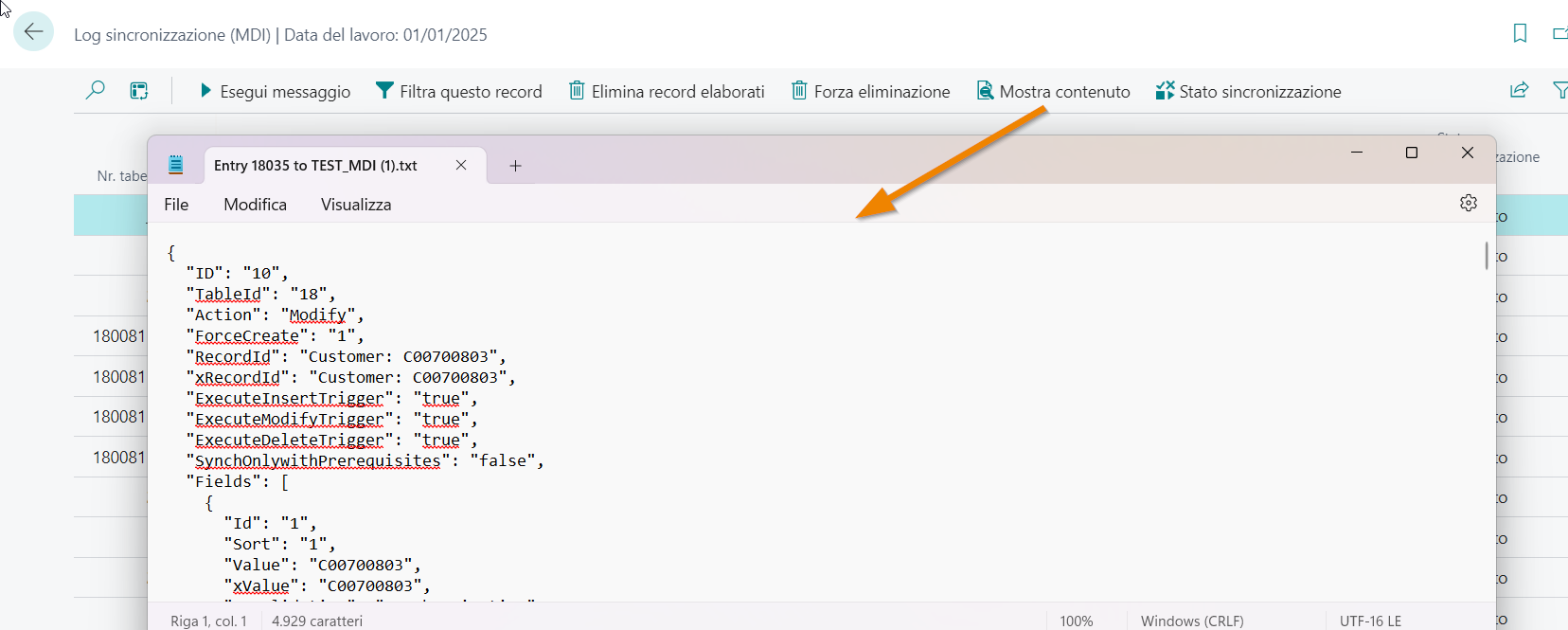Open the Visualizza menu in Notepad
The height and width of the screenshot is (630, 1568).
click(356, 205)
